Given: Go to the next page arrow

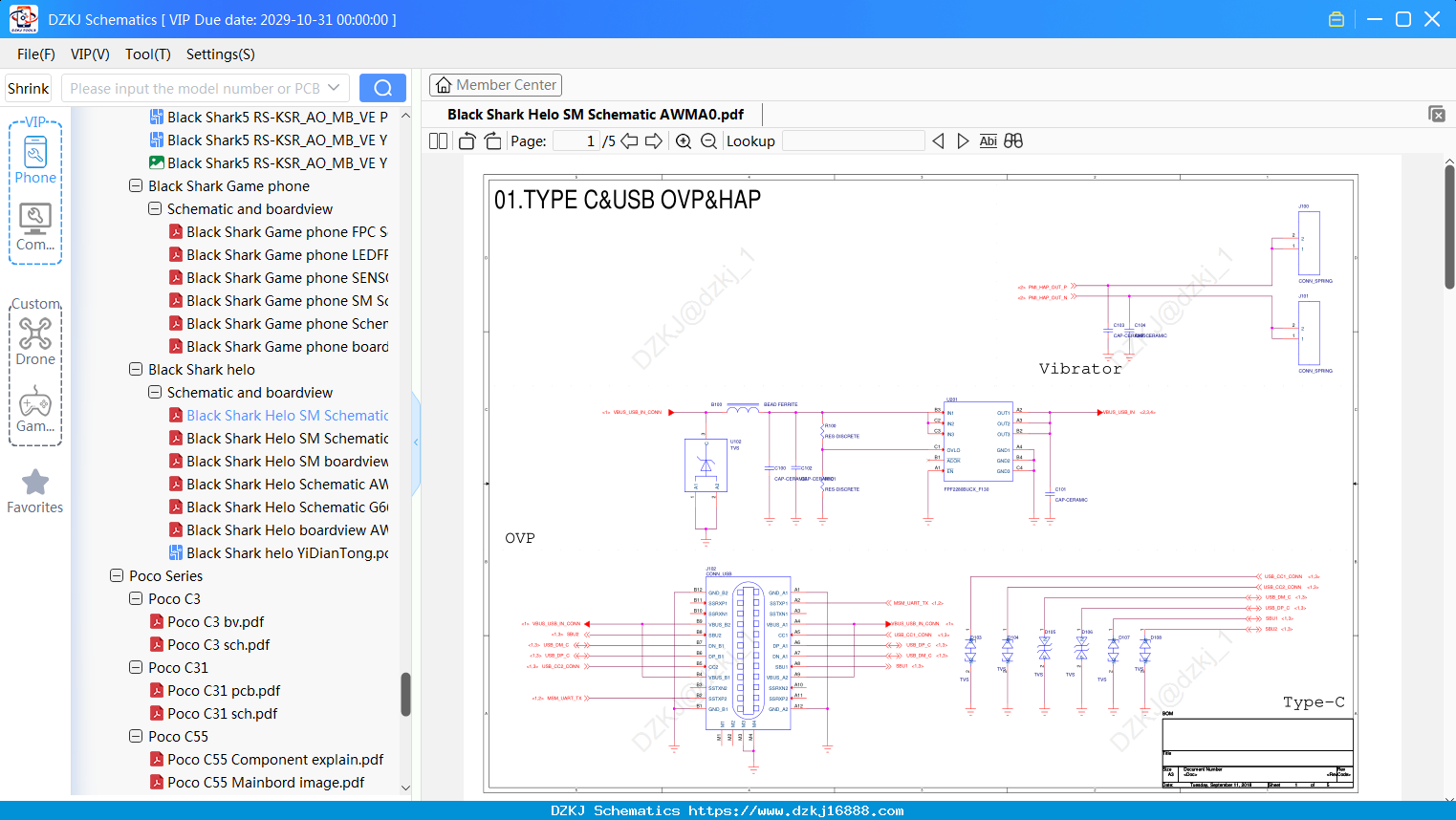Looking at the screenshot, I should [x=654, y=141].
